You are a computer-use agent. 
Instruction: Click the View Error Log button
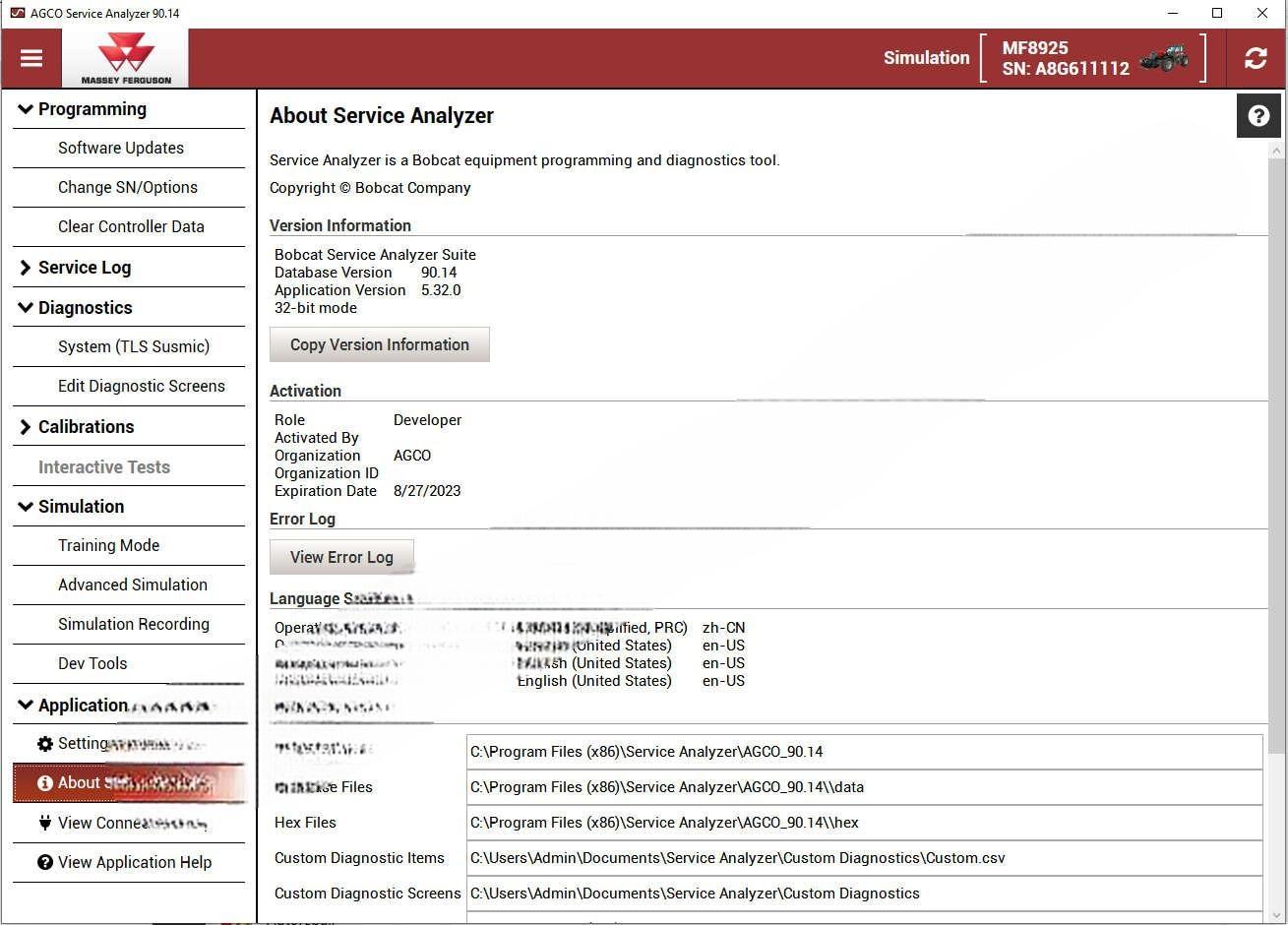(x=341, y=558)
